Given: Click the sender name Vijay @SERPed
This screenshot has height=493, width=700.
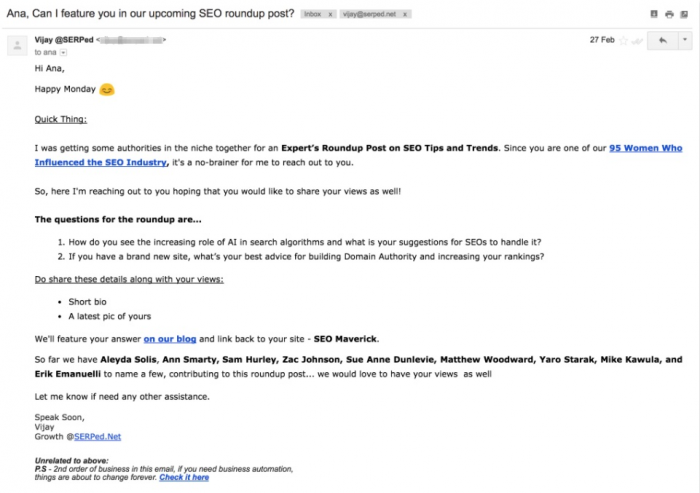Looking at the screenshot, I should click(x=64, y=40).
